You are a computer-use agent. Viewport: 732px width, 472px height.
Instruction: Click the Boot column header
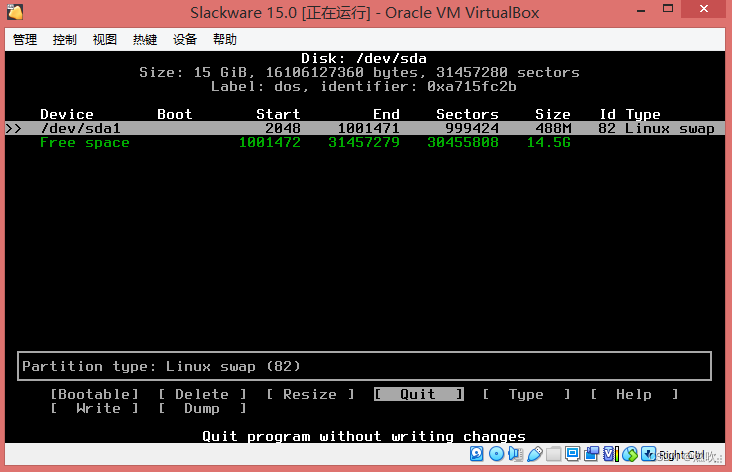pyautogui.click(x=175, y=114)
